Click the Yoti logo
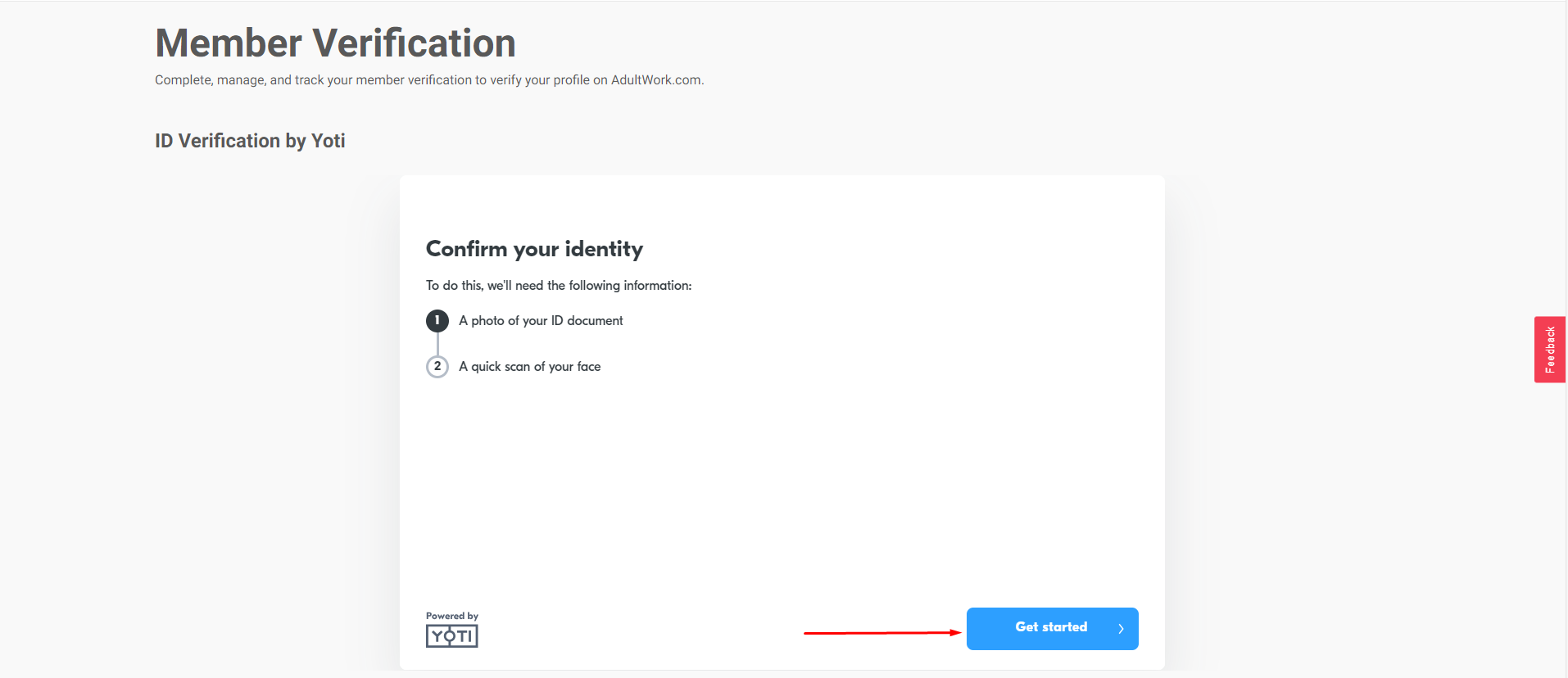 click(451, 636)
